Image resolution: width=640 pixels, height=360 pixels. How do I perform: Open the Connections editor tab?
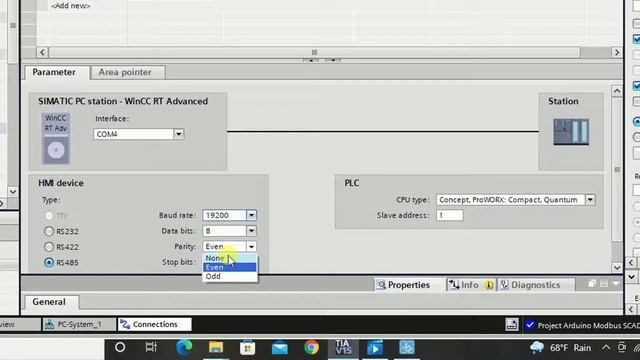pyautogui.click(x=154, y=324)
